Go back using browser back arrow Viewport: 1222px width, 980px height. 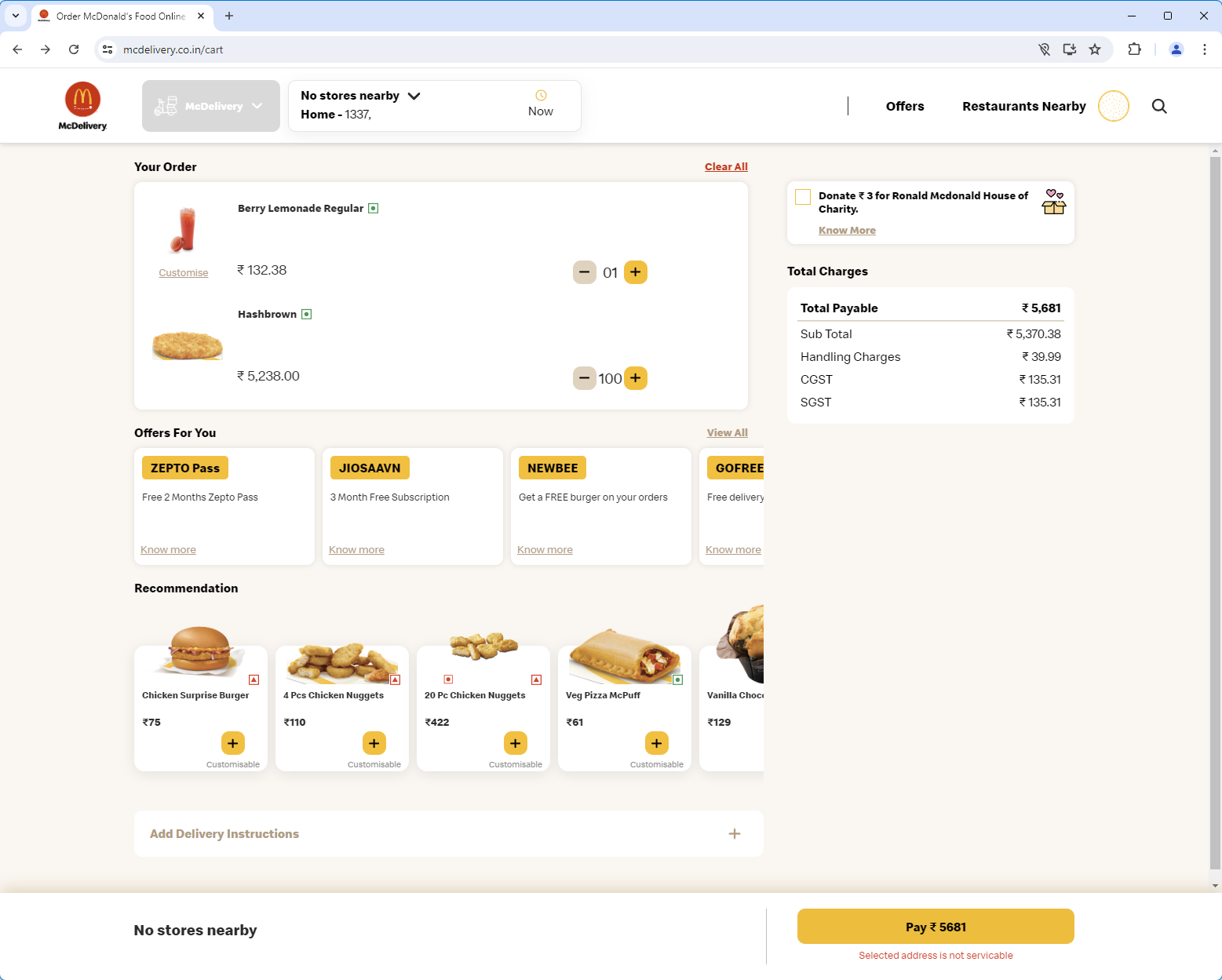[x=17, y=49]
